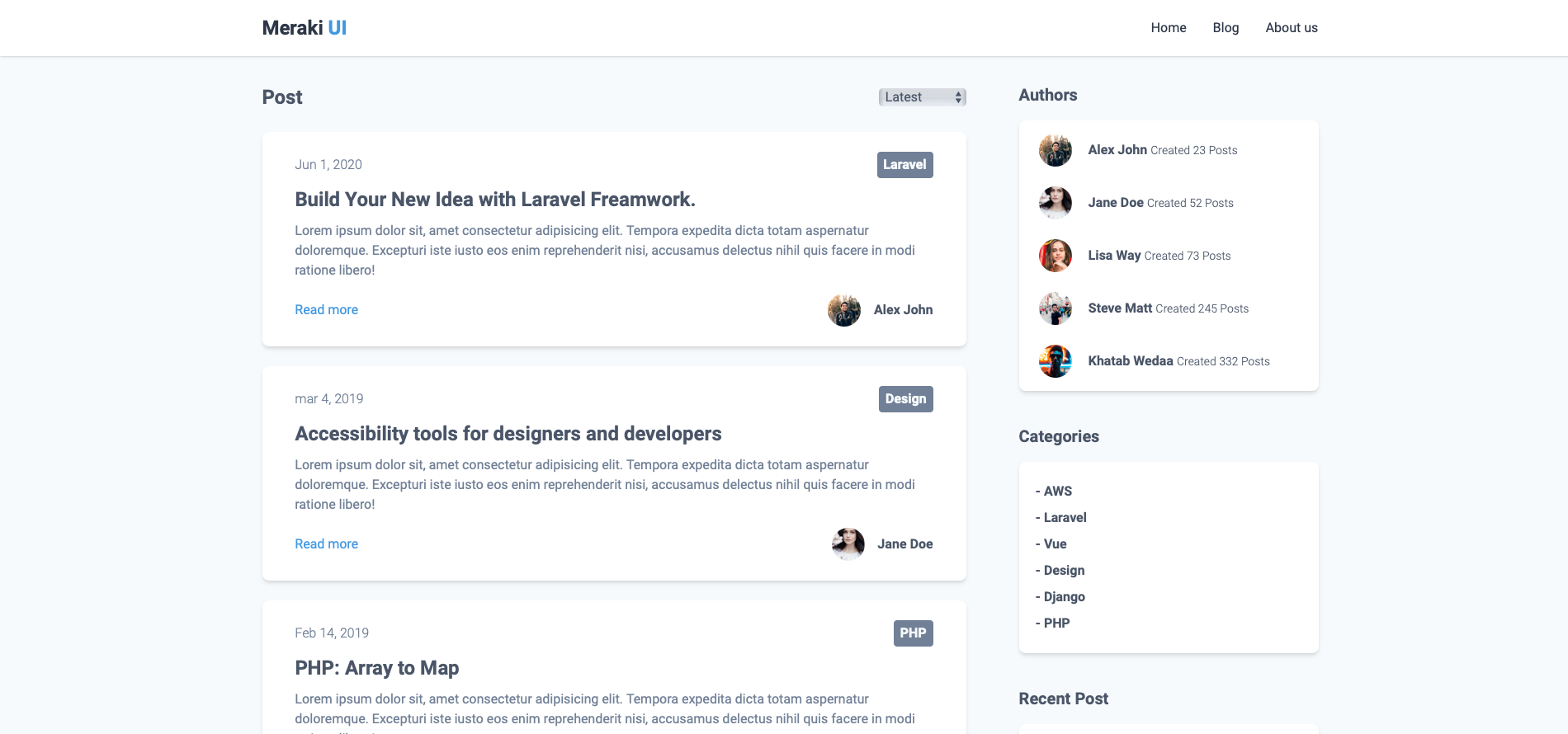Screen dimensions: 1568x734
Task: Click Alex John's avatar in Authors list
Action: coord(1055,150)
